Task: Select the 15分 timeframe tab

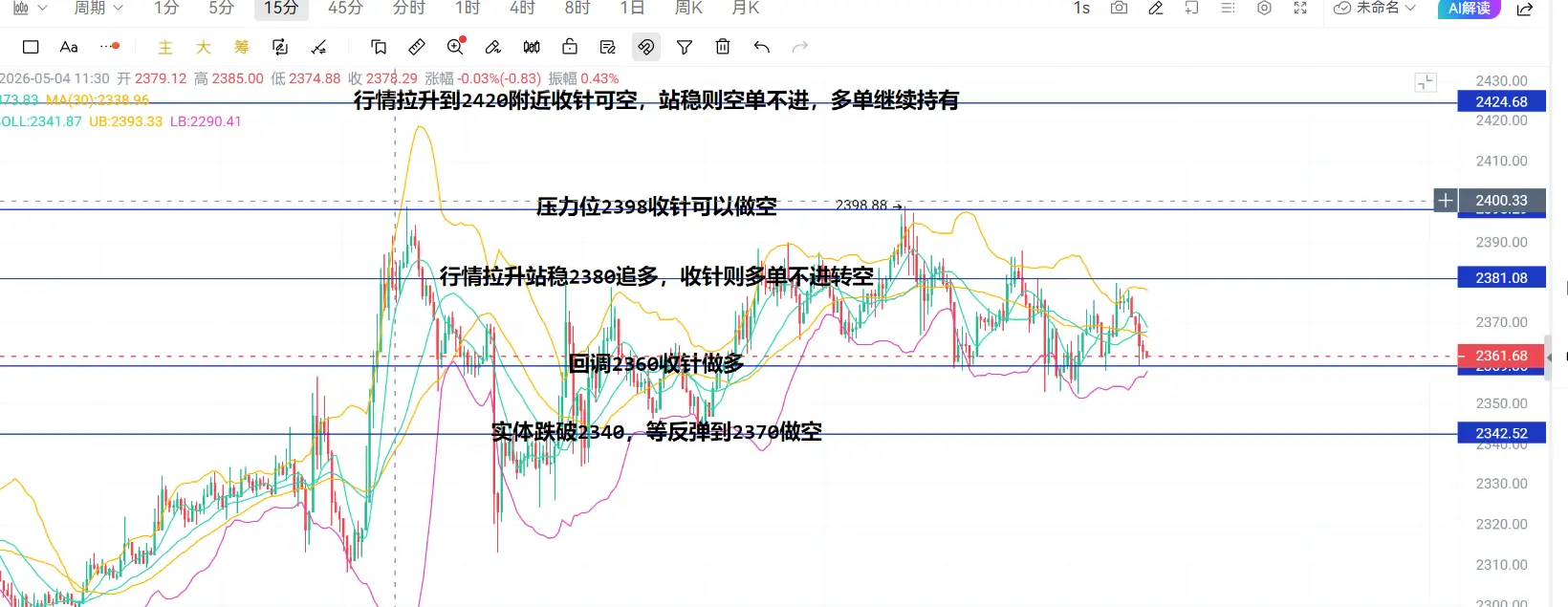Action: (x=281, y=8)
